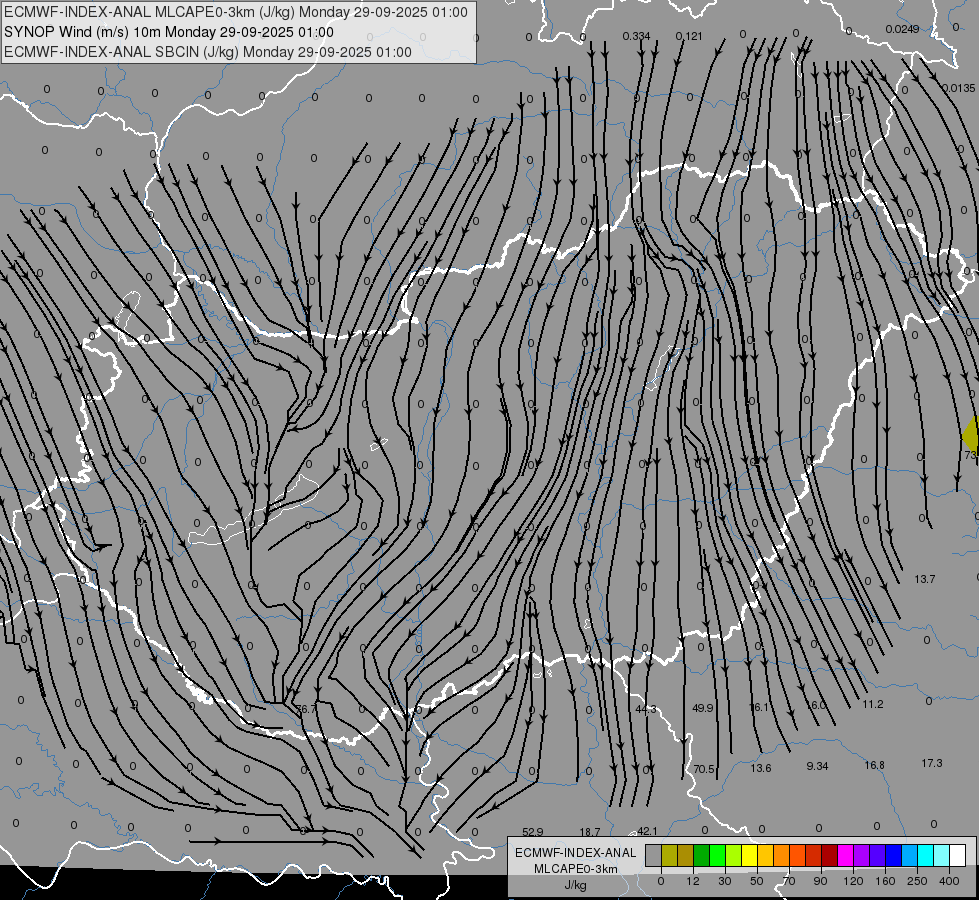
Task: Click the ECMWF SBCIN title line
Action: (208, 52)
